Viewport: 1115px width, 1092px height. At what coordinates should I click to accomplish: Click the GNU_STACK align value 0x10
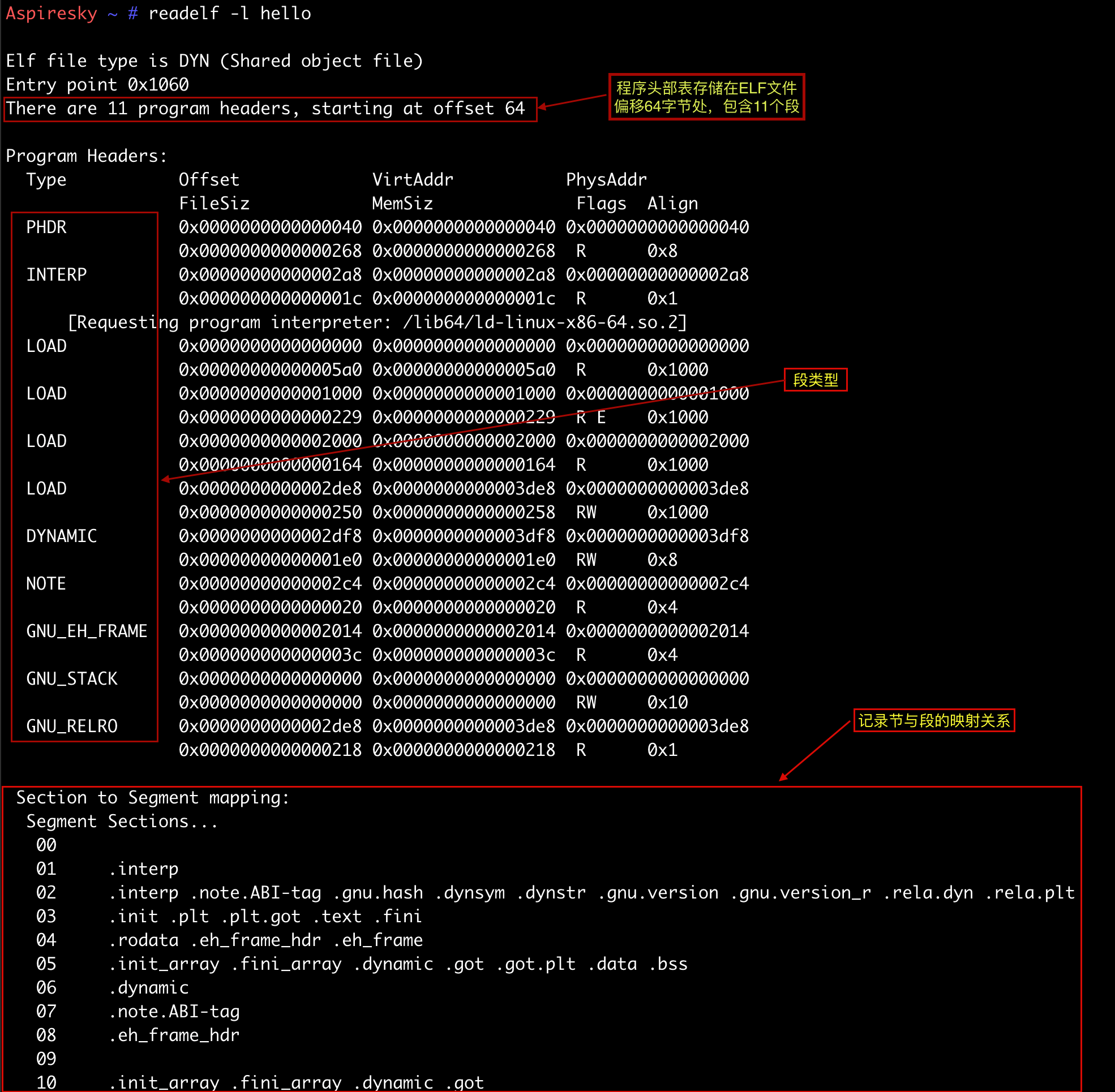667,702
